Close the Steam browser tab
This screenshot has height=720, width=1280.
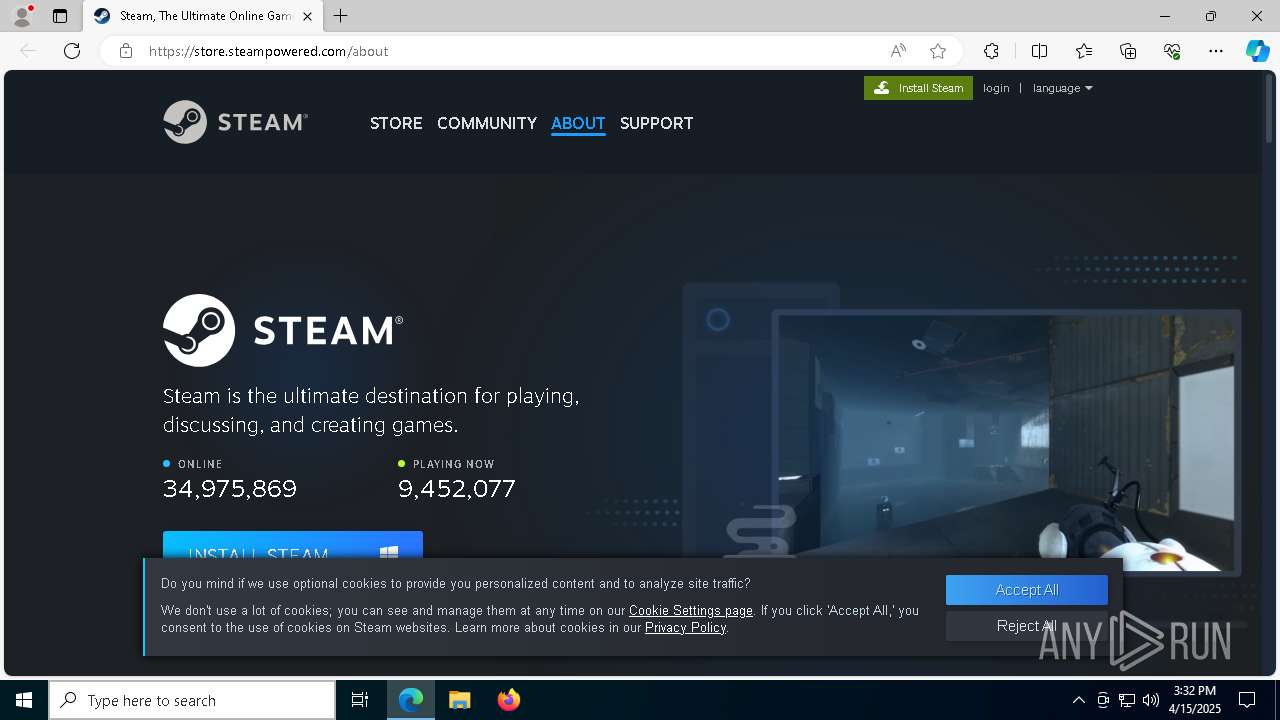[307, 16]
